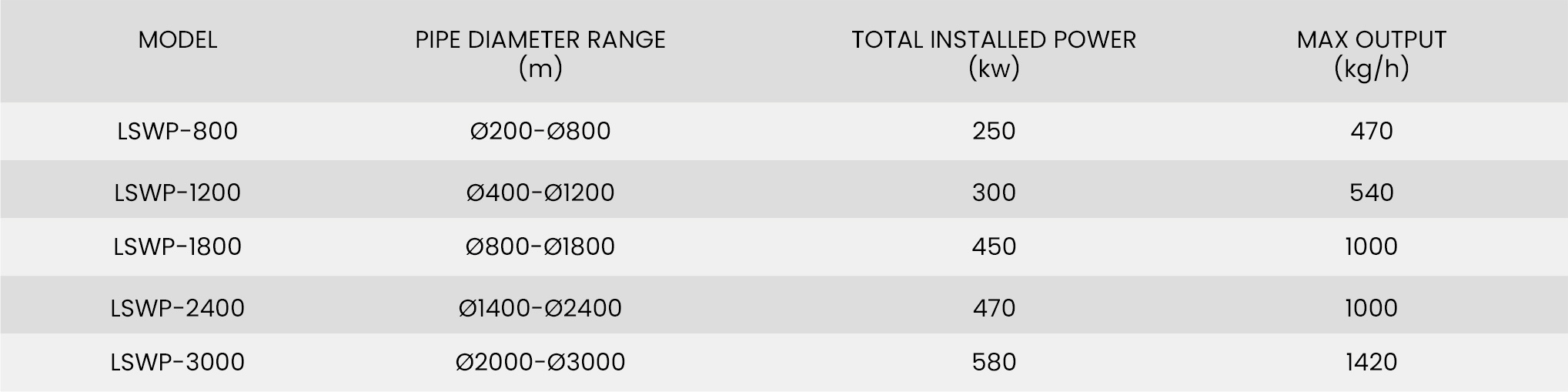Click the 450 kW power value
Screen dimensions: 1568x392
pyautogui.click(x=994, y=246)
